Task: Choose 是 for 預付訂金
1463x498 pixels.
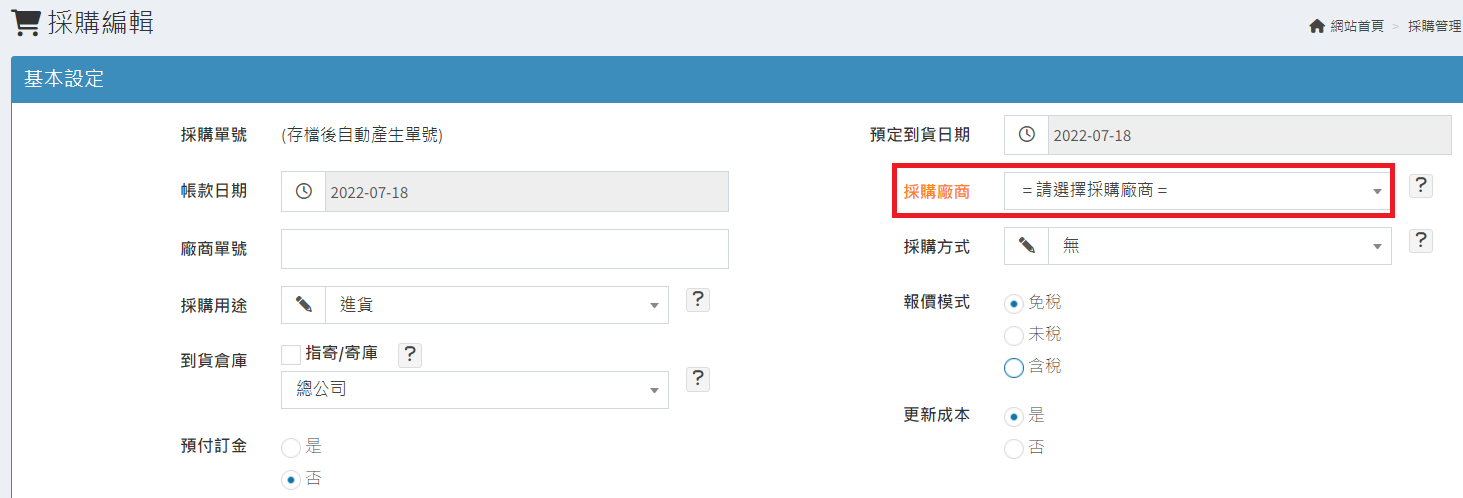Action: click(x=291, y=447)
